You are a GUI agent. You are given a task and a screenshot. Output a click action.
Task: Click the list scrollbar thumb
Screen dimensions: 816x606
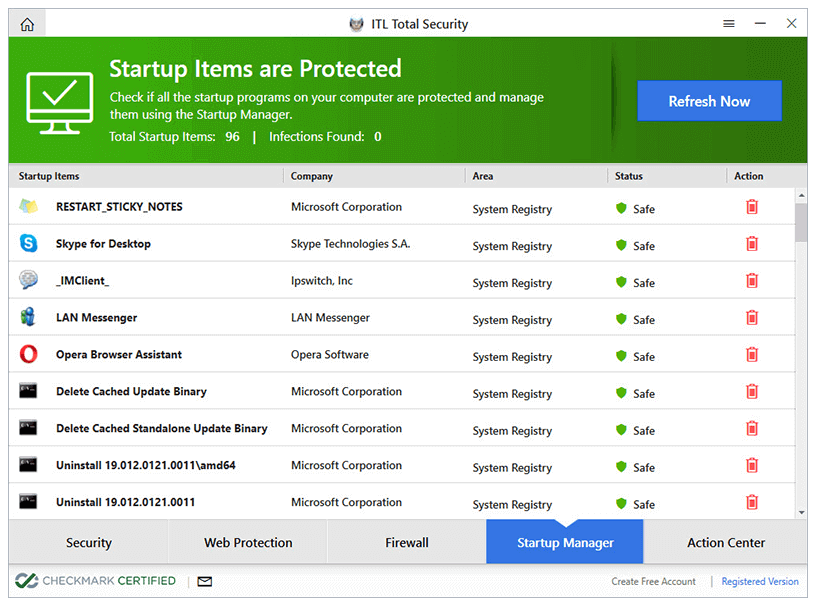pos(801,222)
